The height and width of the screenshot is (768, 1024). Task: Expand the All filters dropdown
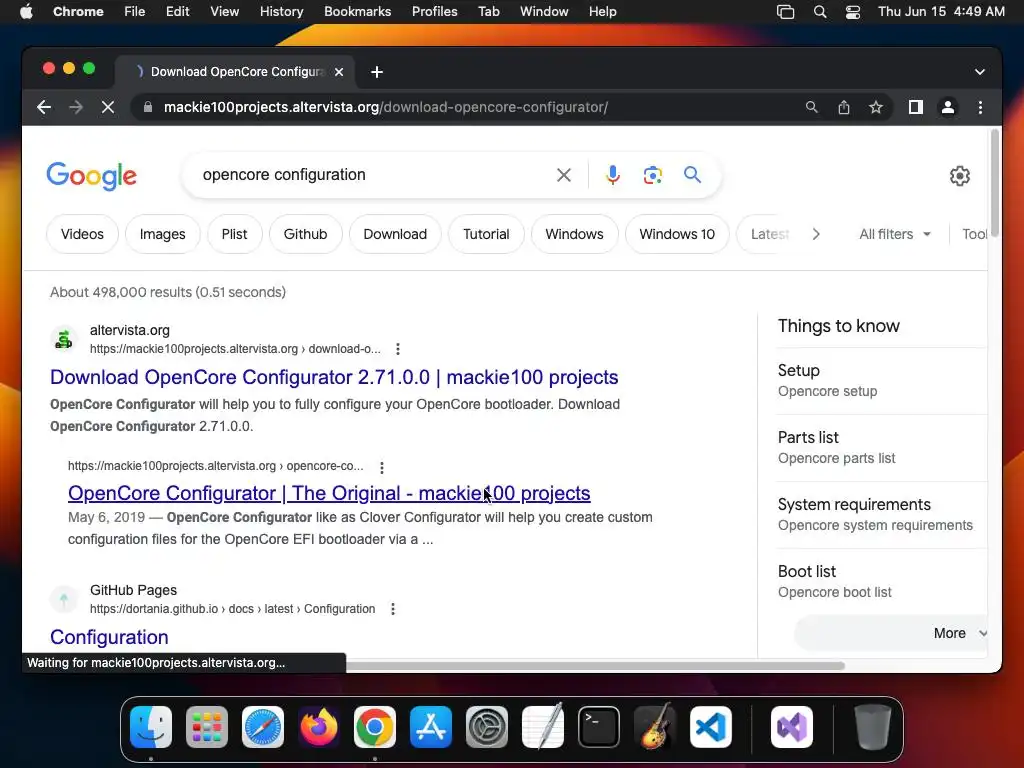[x=895, y=234]
